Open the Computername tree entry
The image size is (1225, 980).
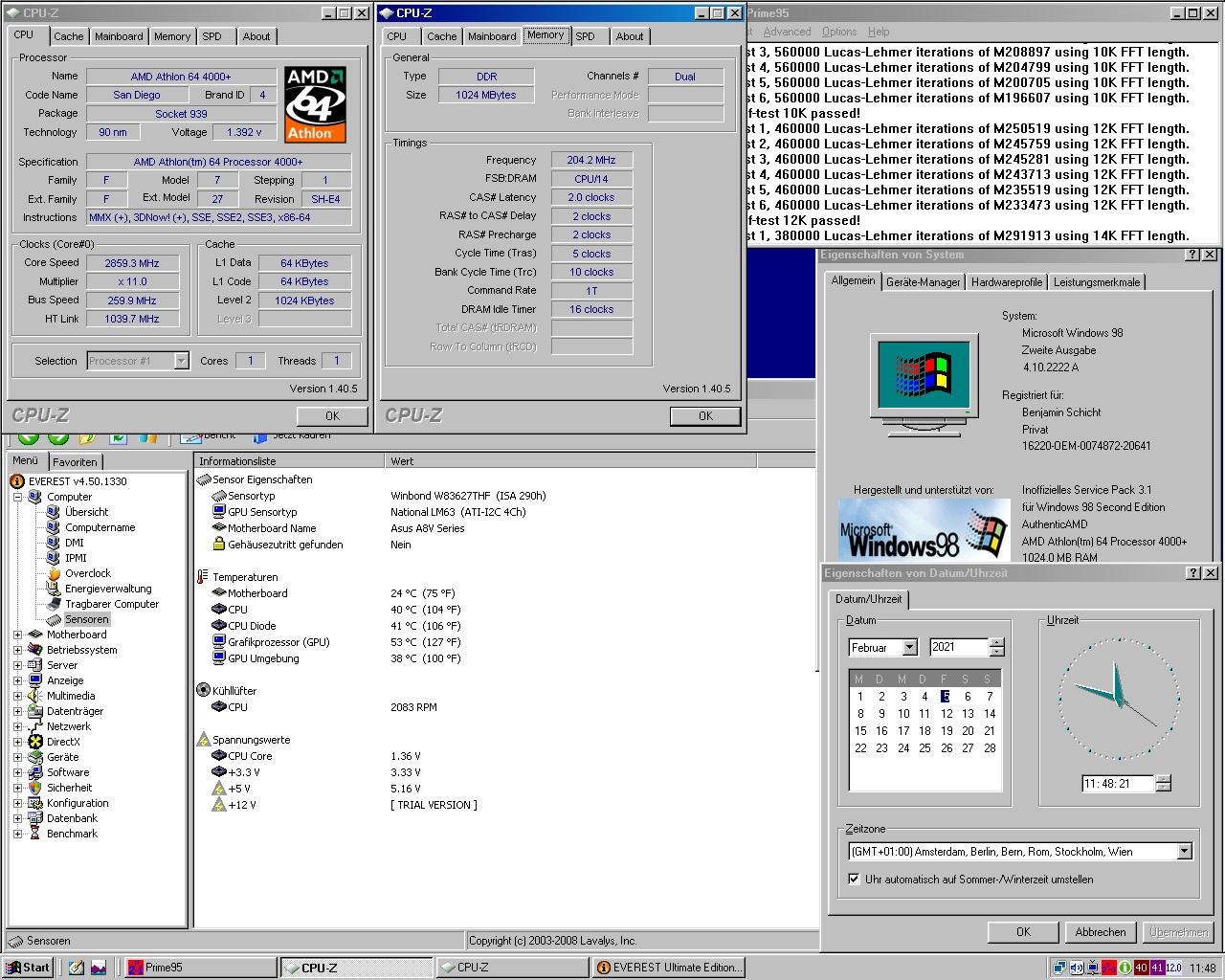pos(90,527)
